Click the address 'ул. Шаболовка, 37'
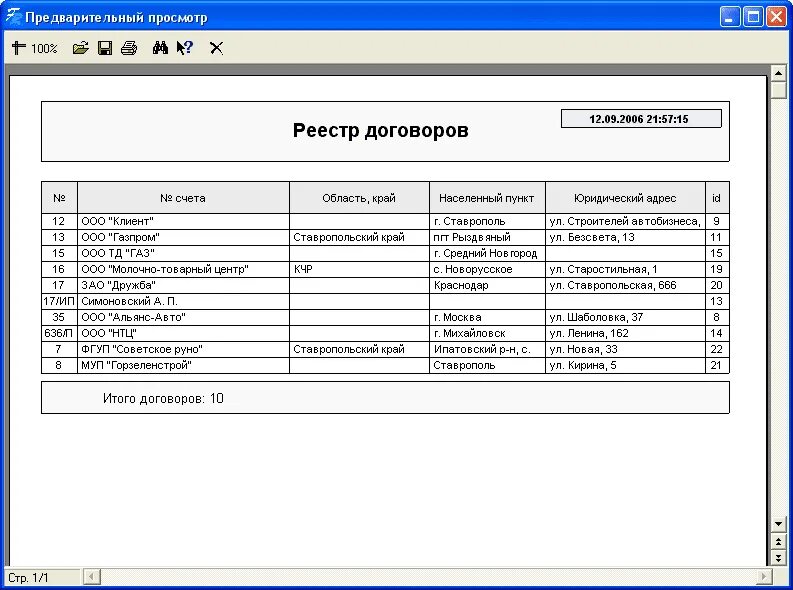 [625, 317]
